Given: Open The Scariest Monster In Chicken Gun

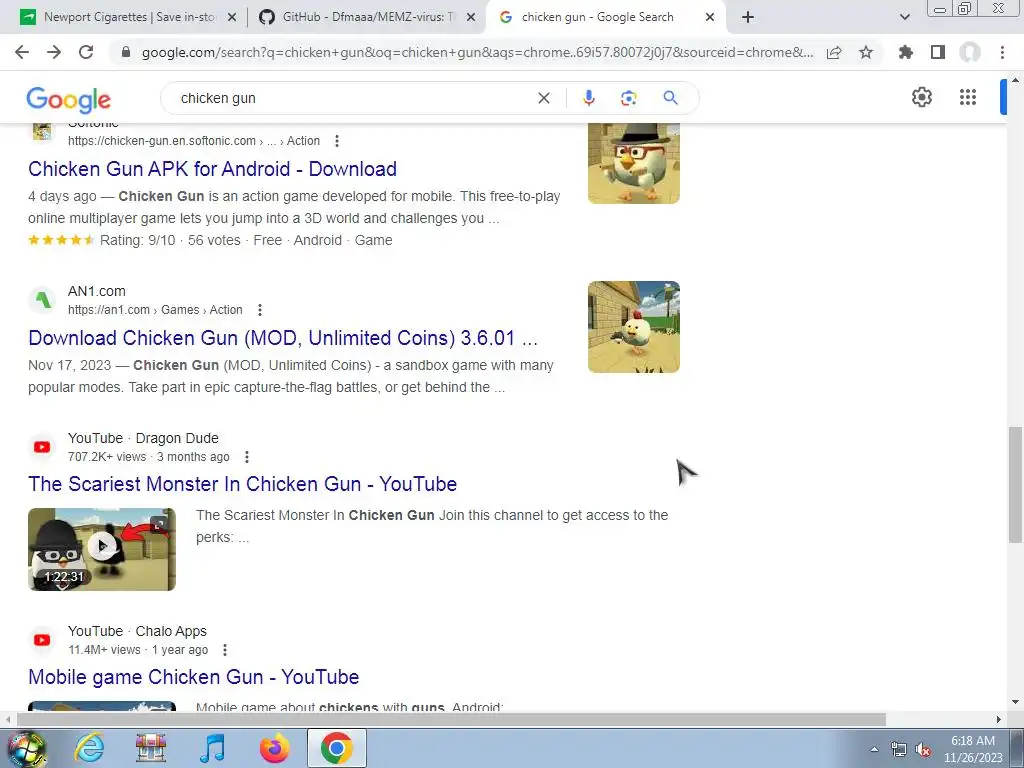Looking at the screenshot, I should pyautogui.click(x=242, y=484).
